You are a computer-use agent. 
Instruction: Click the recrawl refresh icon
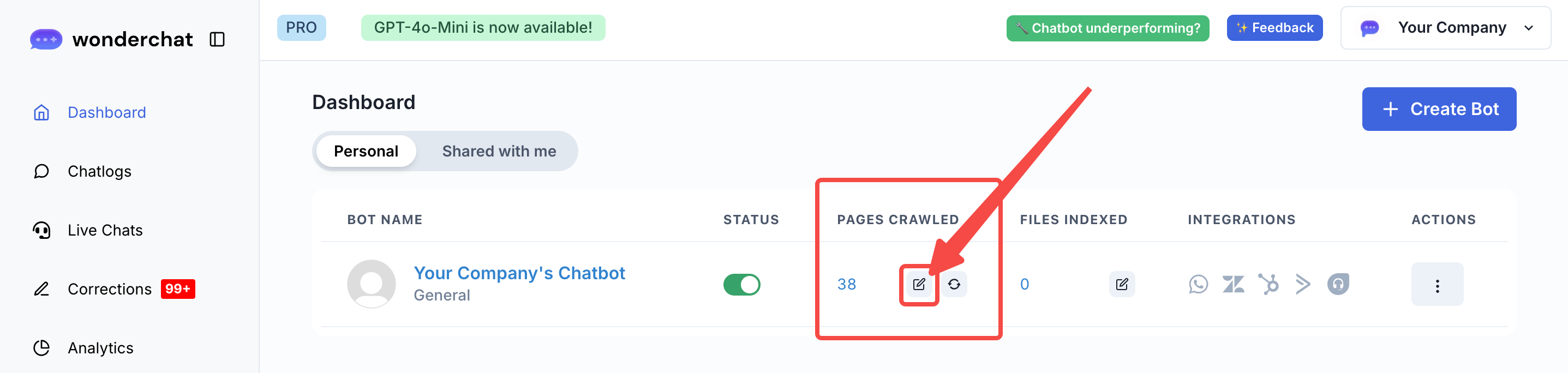954,284
